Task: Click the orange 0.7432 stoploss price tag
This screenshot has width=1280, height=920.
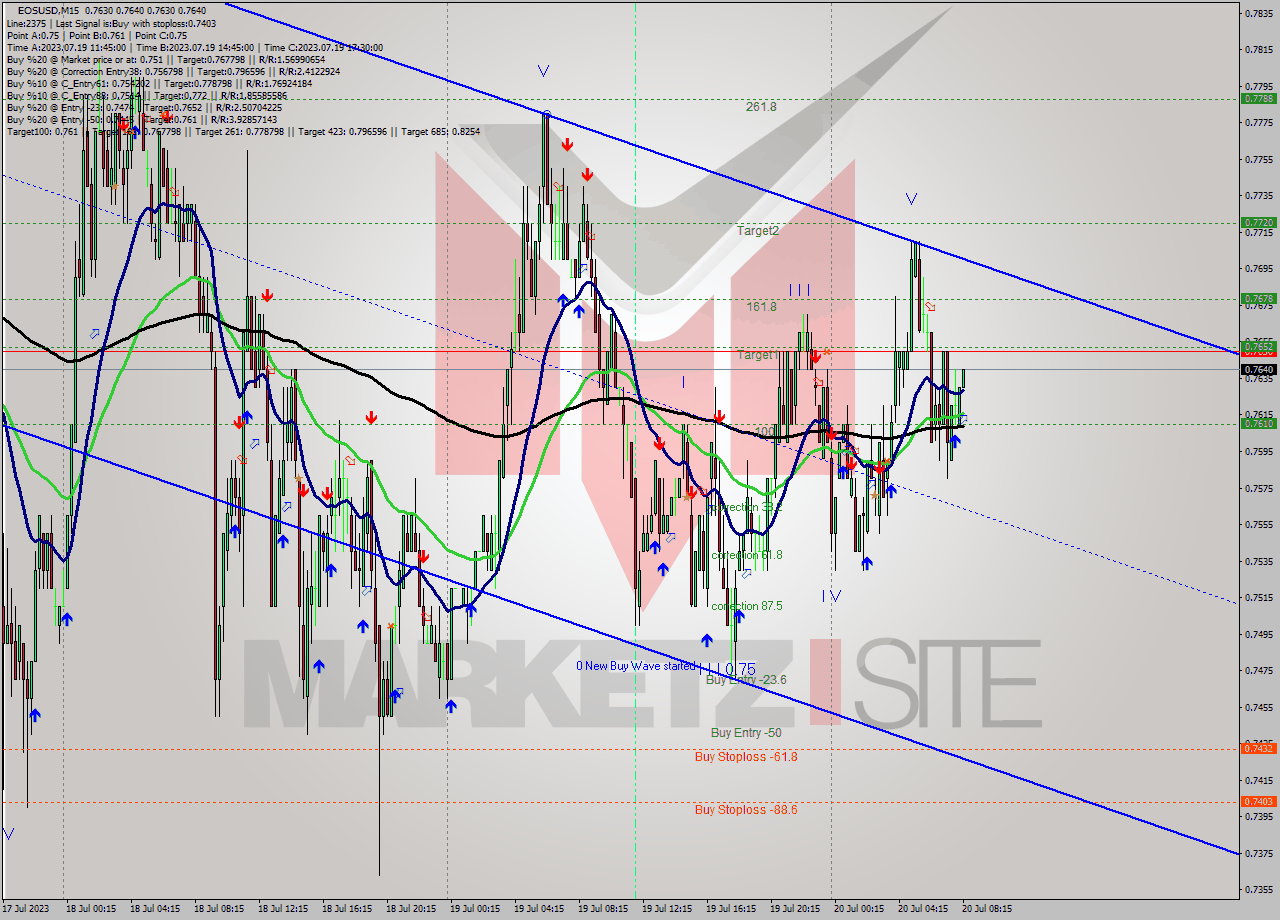Action: [x=1258, y=748]
